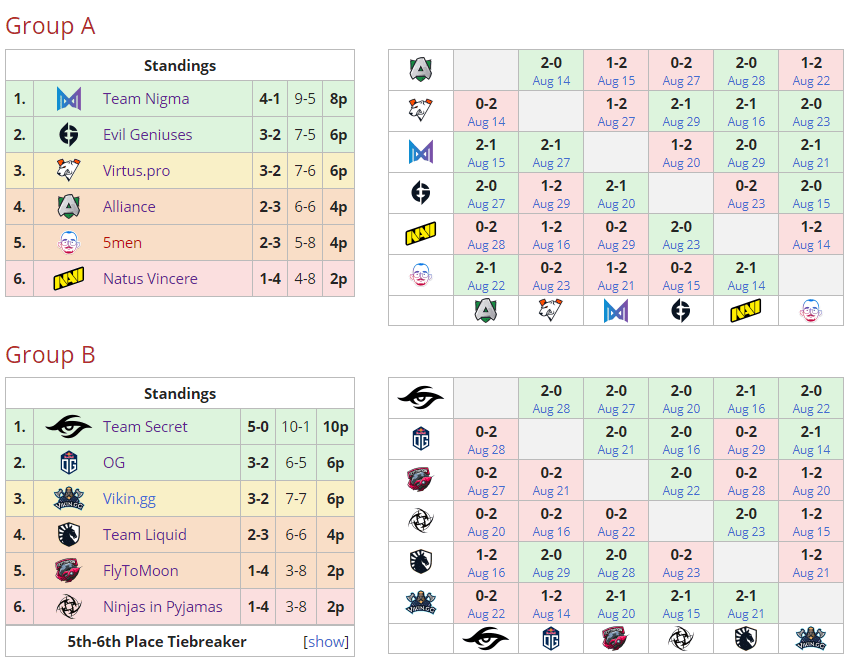Click Ninjas in Pyjamas logo in standings
The image size is (854, 667).
coord(68,607)
